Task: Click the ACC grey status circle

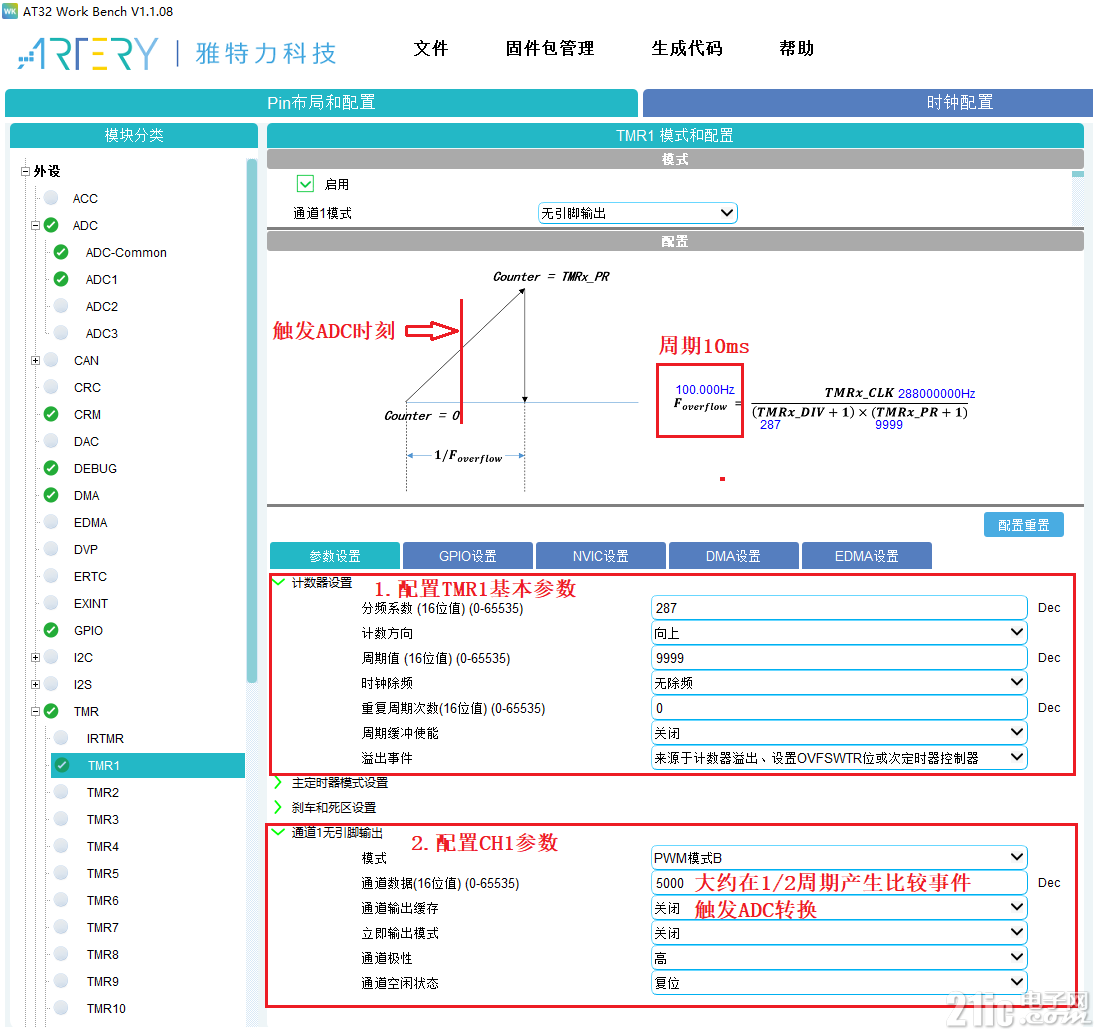Action: coord(51,198)
